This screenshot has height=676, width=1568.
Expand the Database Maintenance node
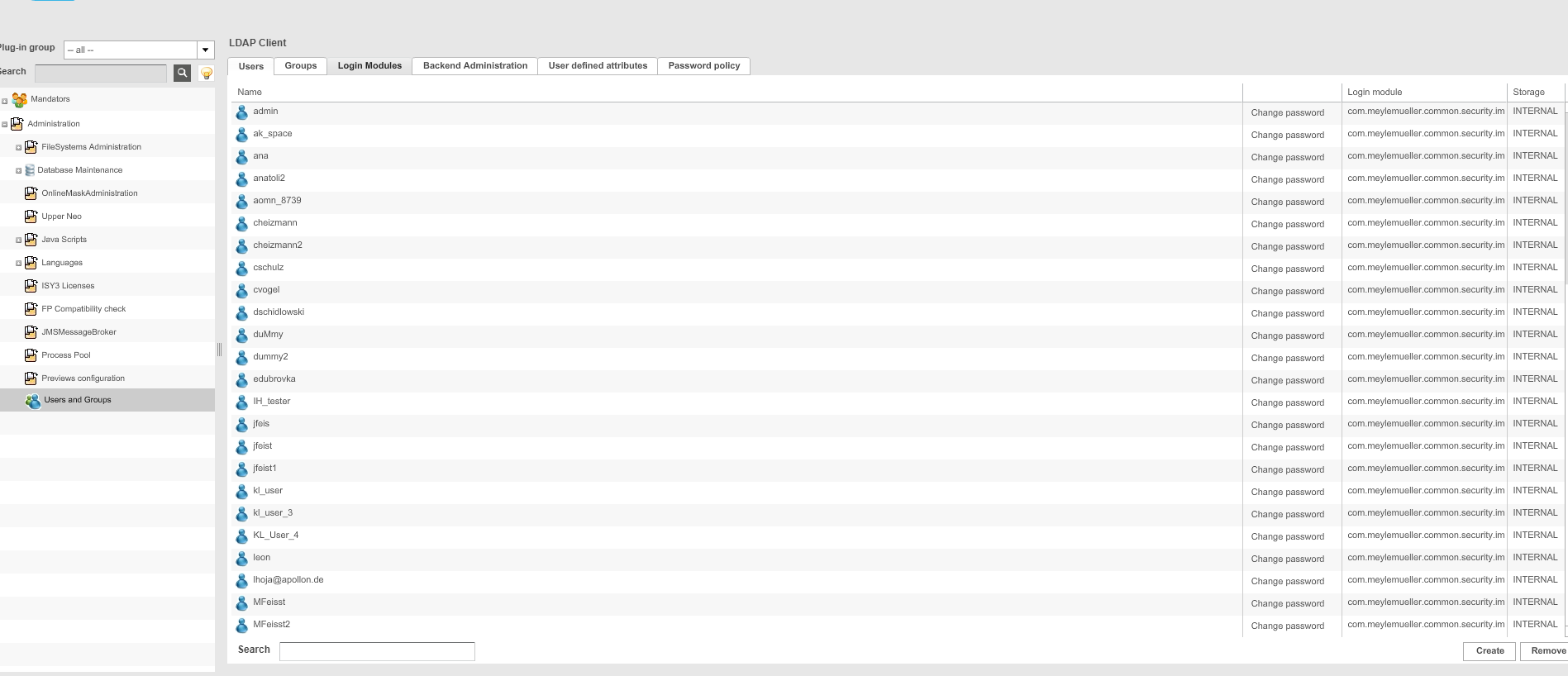tap(18, 171)
